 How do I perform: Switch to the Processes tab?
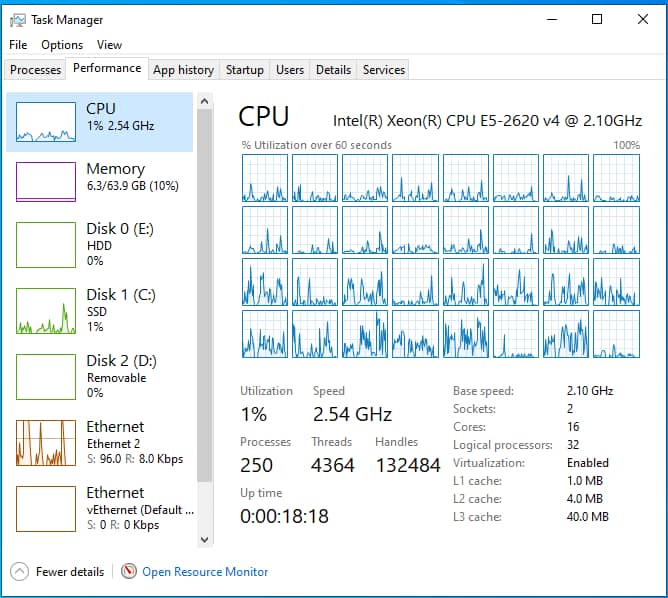tap(35, 70)
